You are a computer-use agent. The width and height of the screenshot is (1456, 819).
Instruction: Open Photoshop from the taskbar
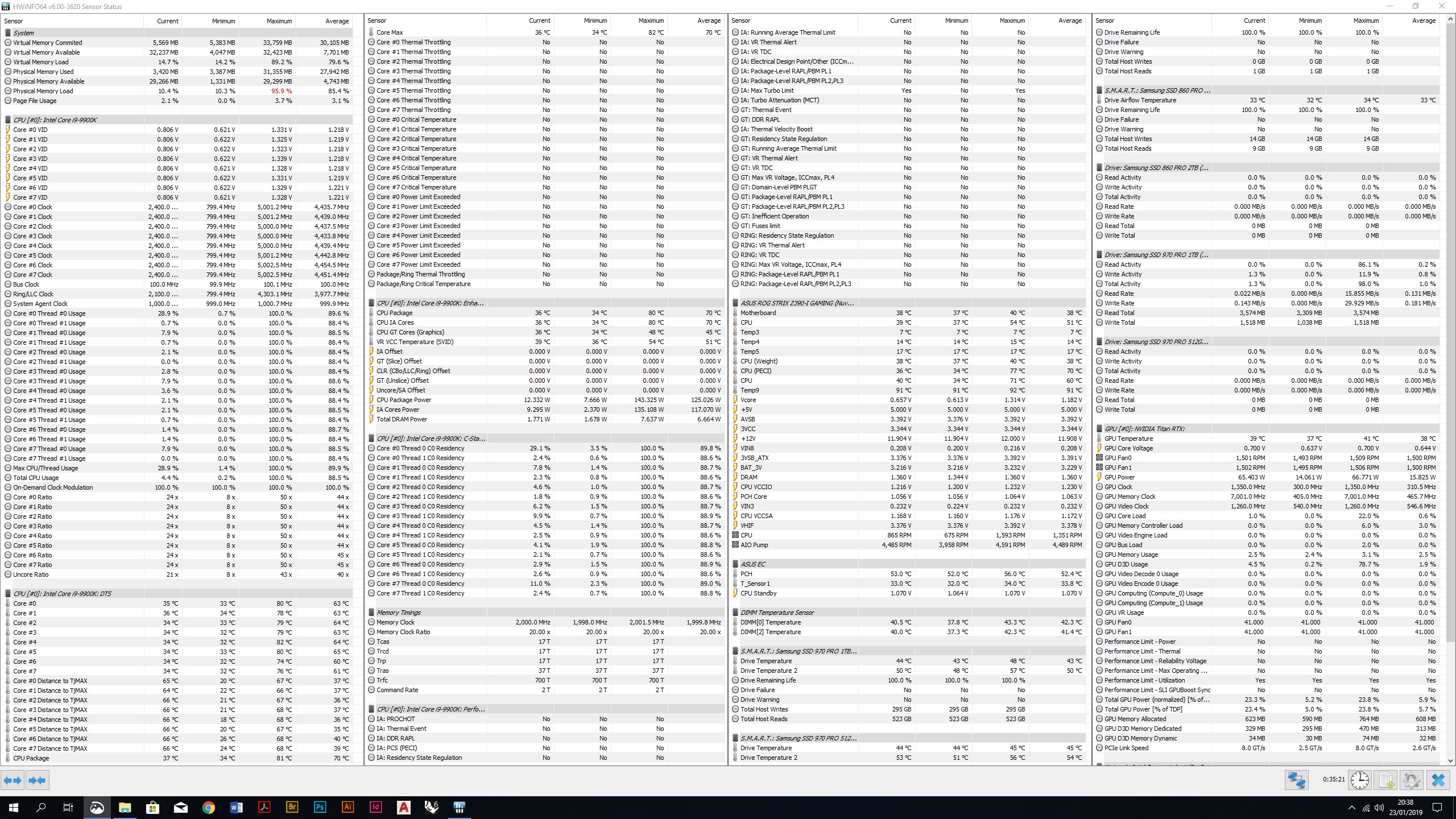coord(320,807)
